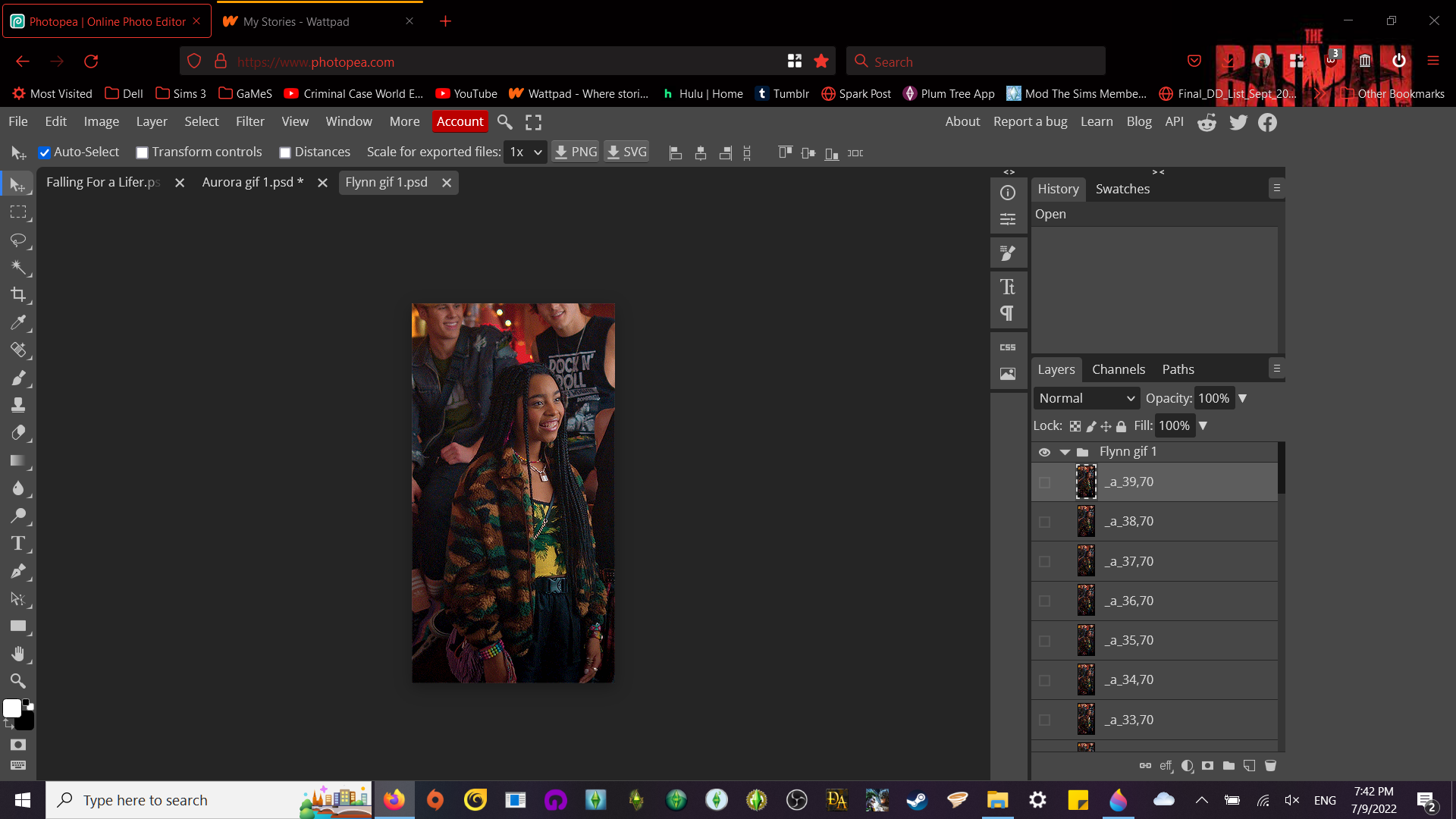Select the Gradient tool
This screenshot has height=819, width=1456.
tap(18, 460)
